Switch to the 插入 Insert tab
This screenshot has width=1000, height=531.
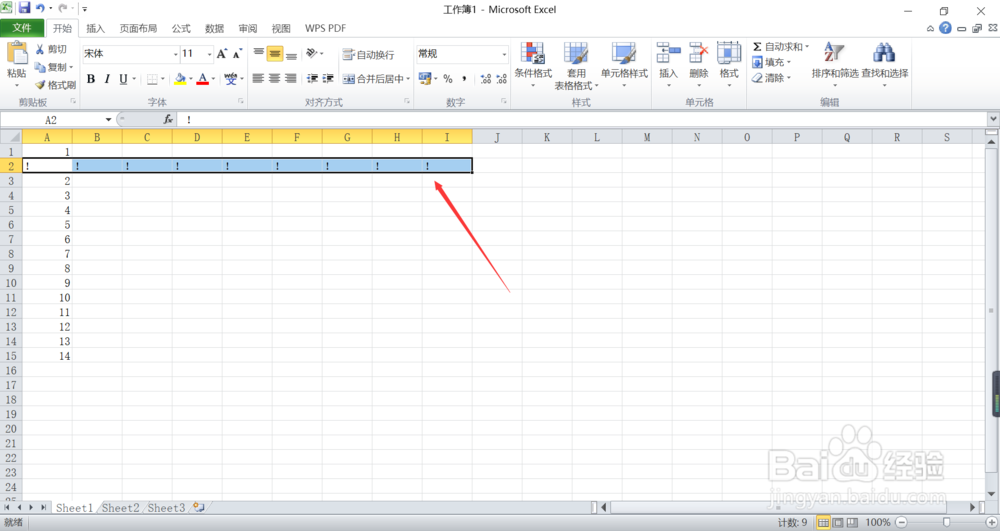[x=95, y=28]
